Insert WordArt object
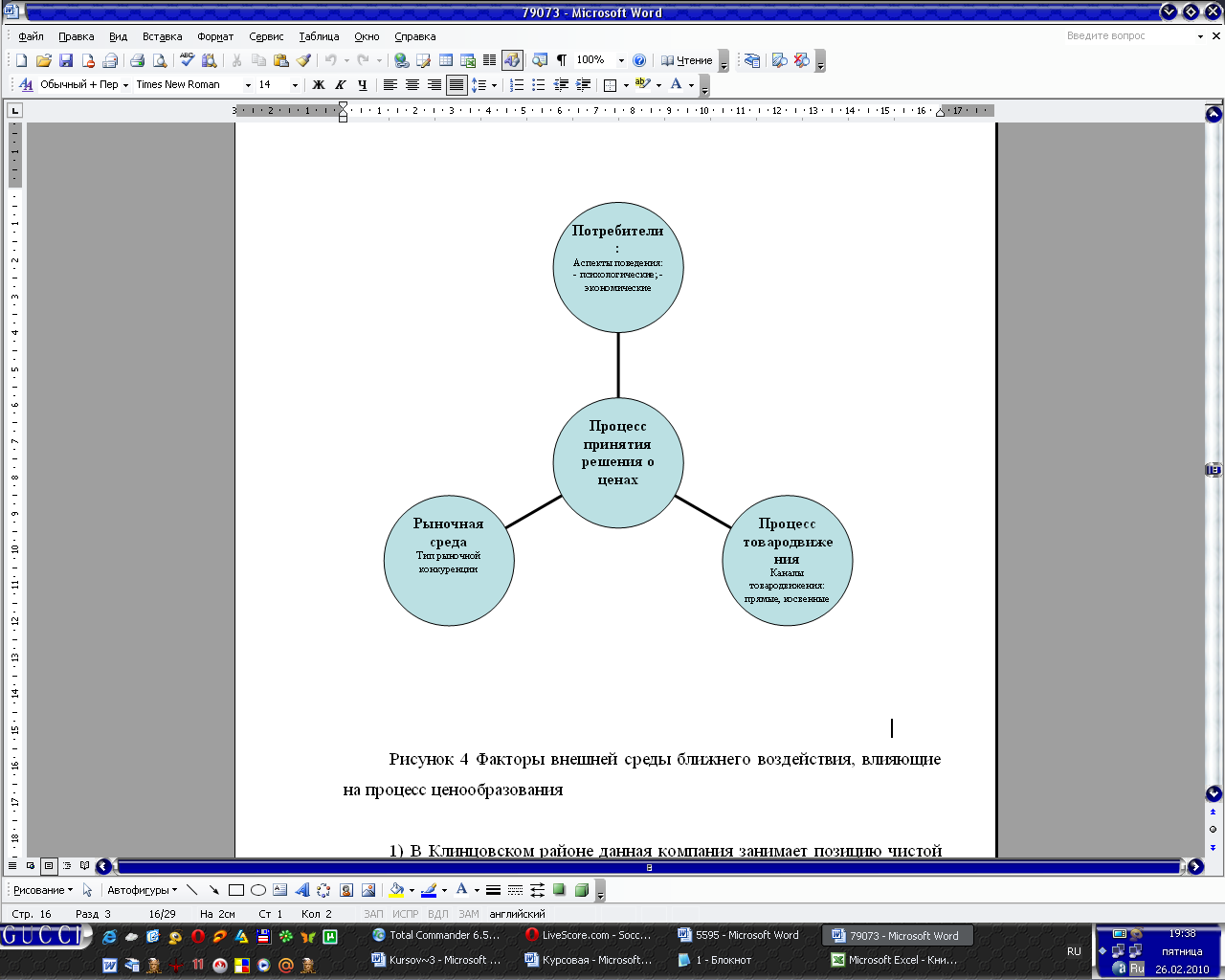Viewport: 1225px width, 980px height. [301, 890]
